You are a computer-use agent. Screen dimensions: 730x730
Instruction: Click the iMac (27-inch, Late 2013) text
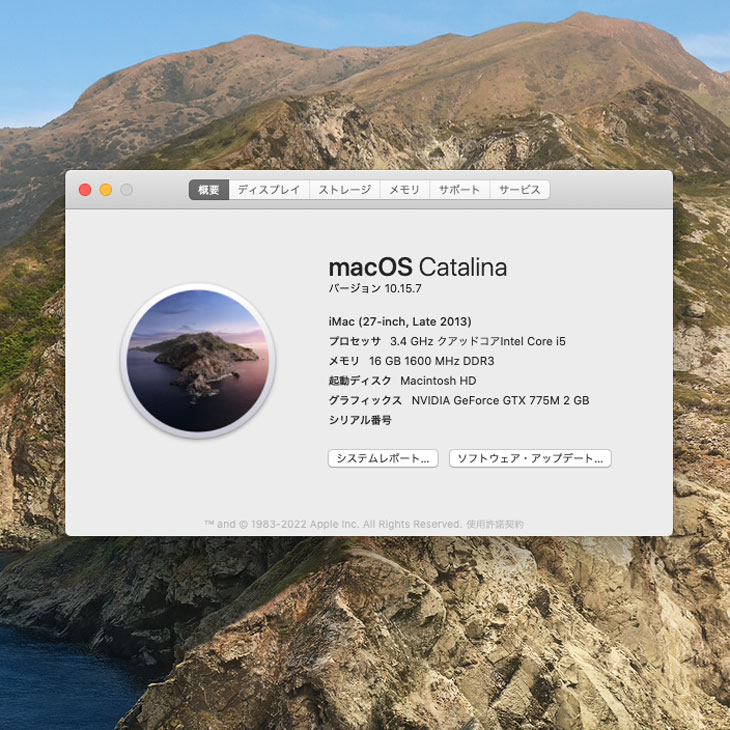[x=400, y=322]
